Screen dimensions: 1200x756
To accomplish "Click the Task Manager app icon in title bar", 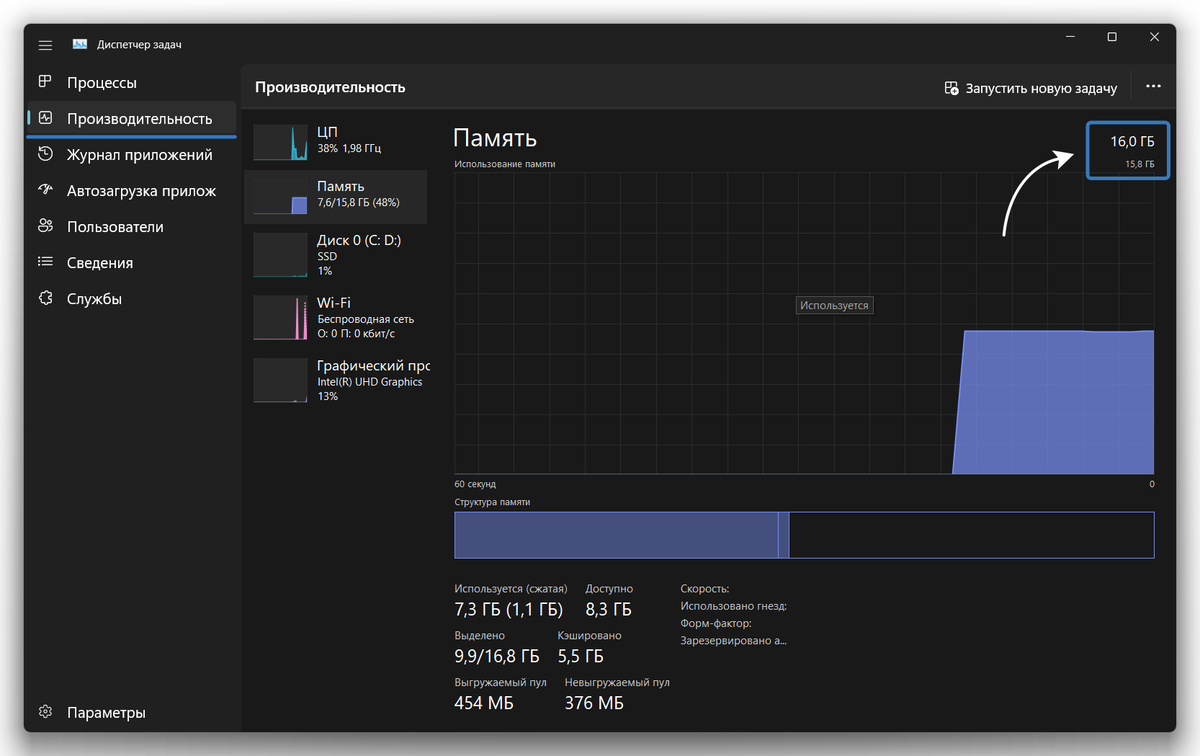I will (x=80, y=45).
